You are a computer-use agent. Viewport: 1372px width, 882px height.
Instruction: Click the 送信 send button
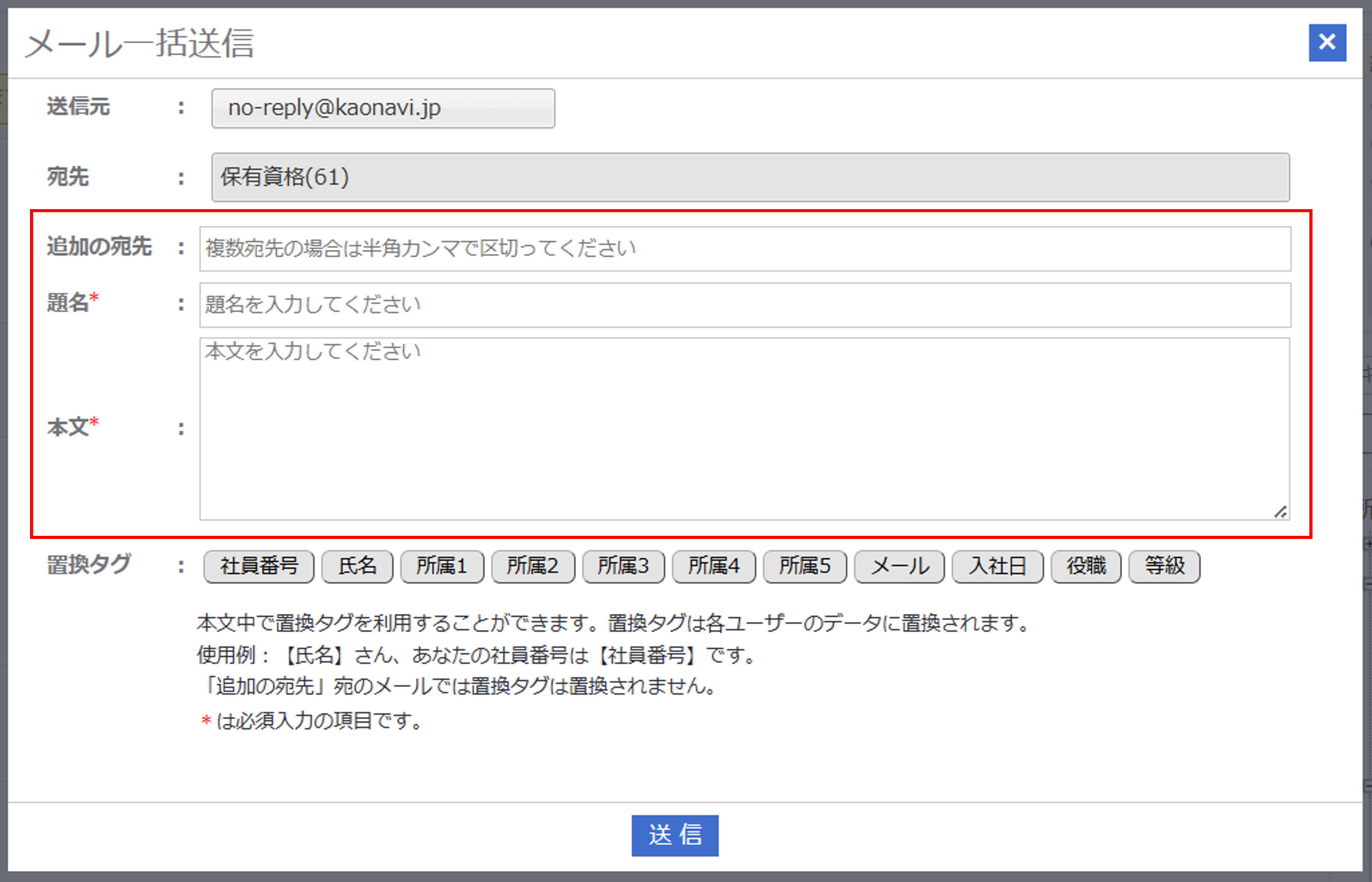tap(675, 835)
